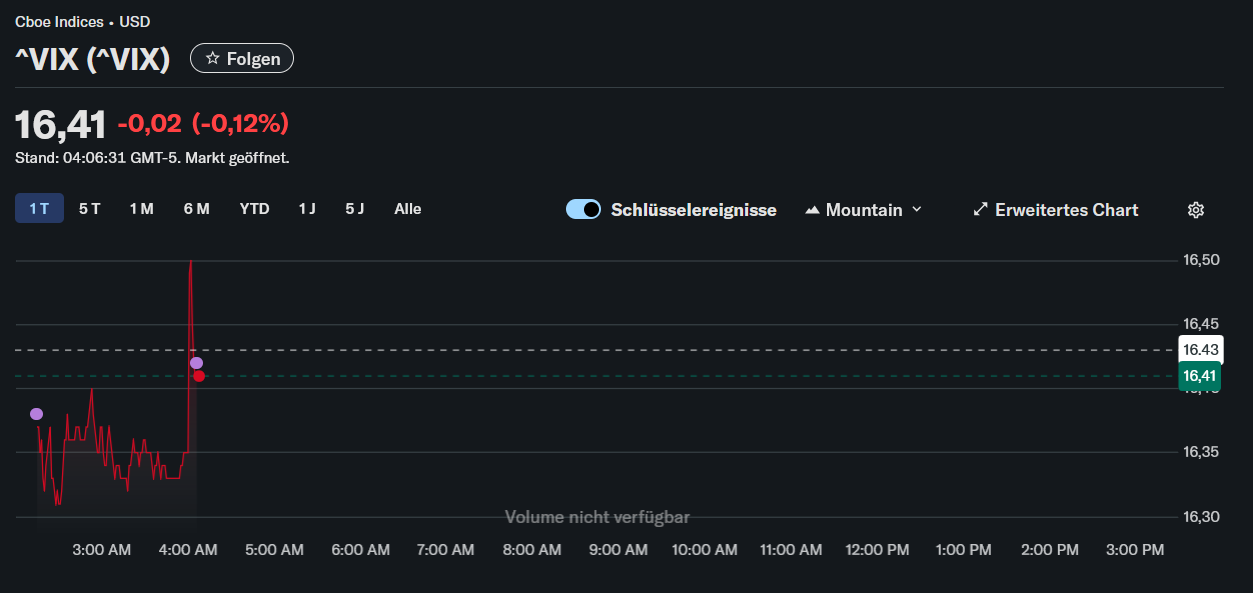Click the Schlüsselereignisse label
This screenshot has height=593, width=1253.
point(694,210)
